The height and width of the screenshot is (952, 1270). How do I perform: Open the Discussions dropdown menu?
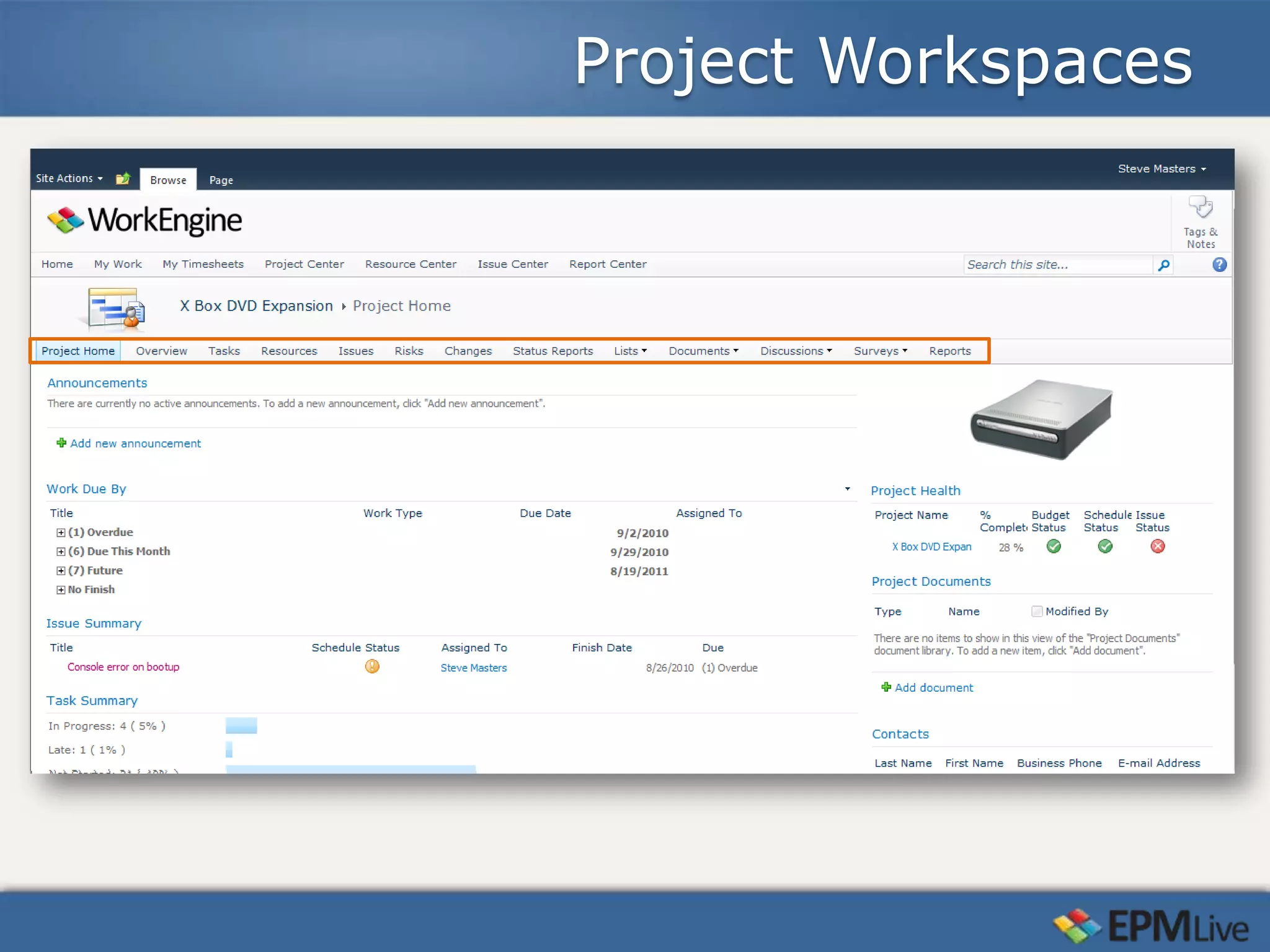[x=796, y=351]
